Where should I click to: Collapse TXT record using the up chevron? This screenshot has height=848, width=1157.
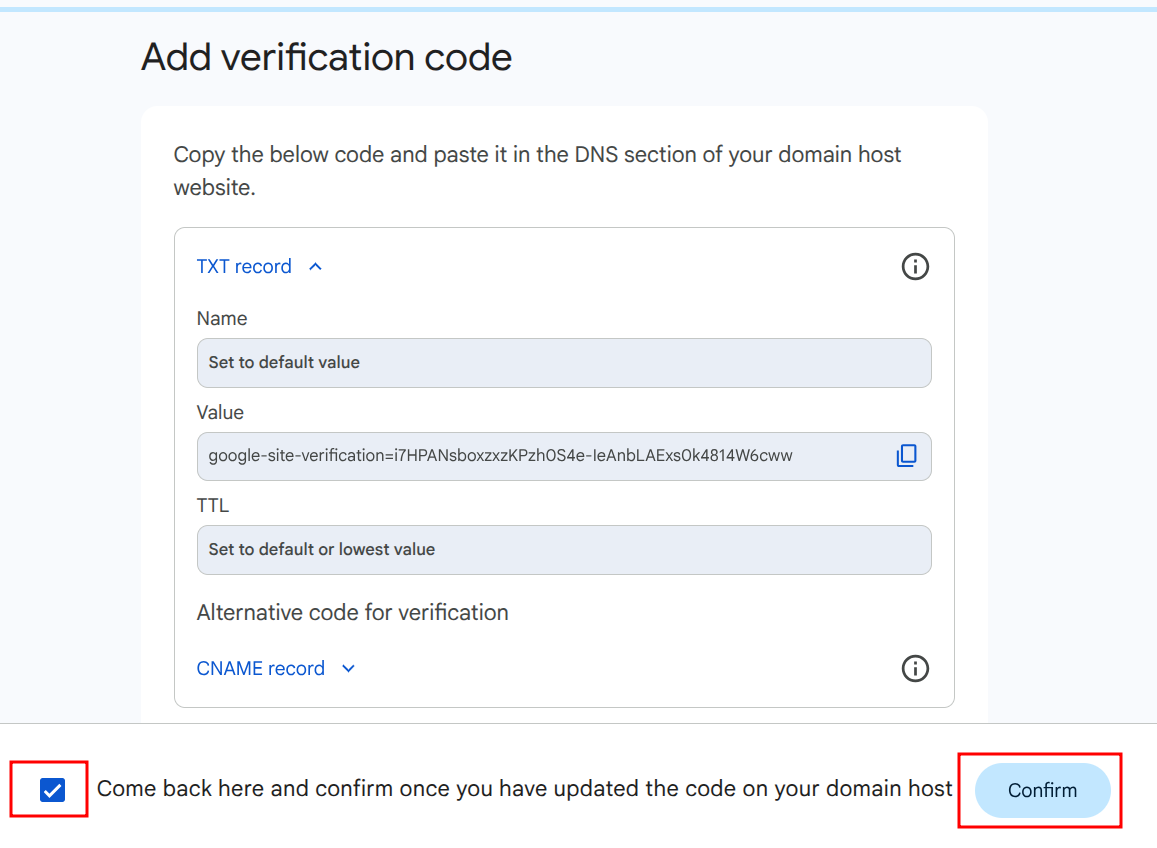coord(316,267)
